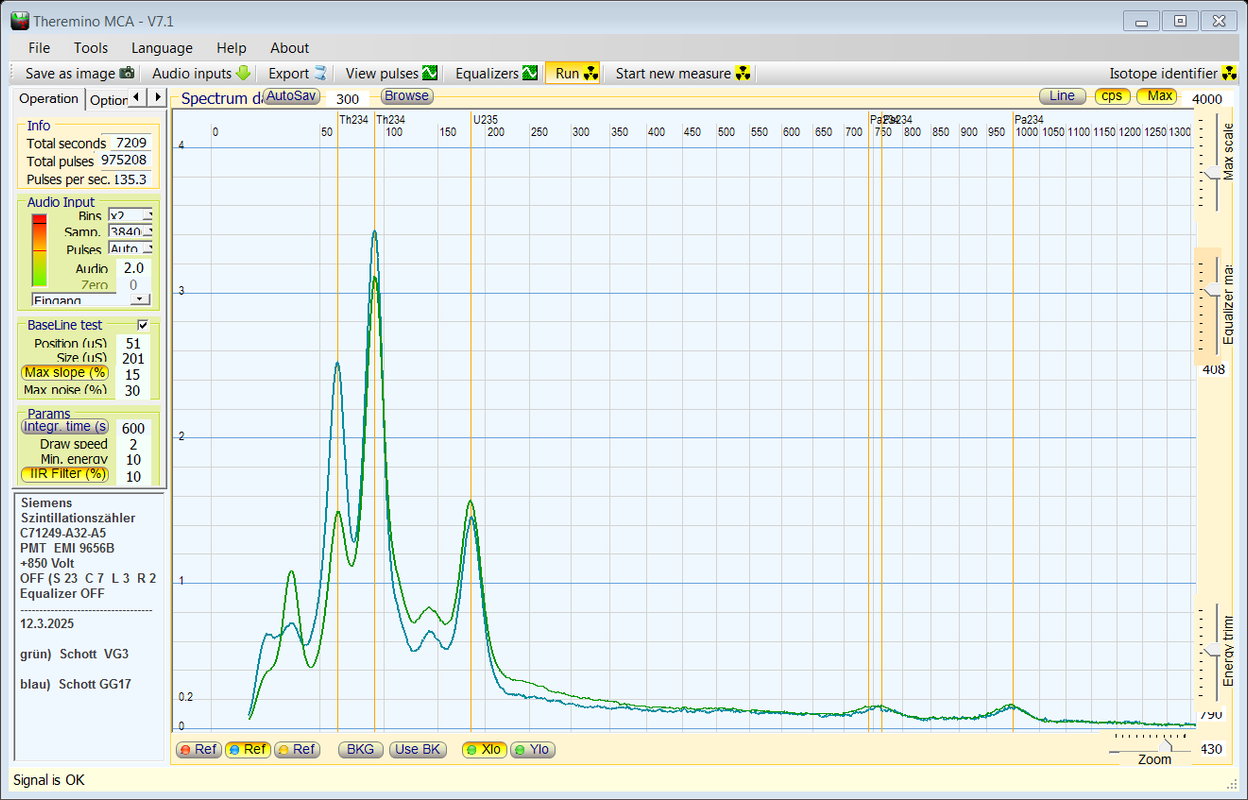Click the Zoom value 430
Image resolution: width=1248 pixels, height=800 pixels.
pos(1211,749)
